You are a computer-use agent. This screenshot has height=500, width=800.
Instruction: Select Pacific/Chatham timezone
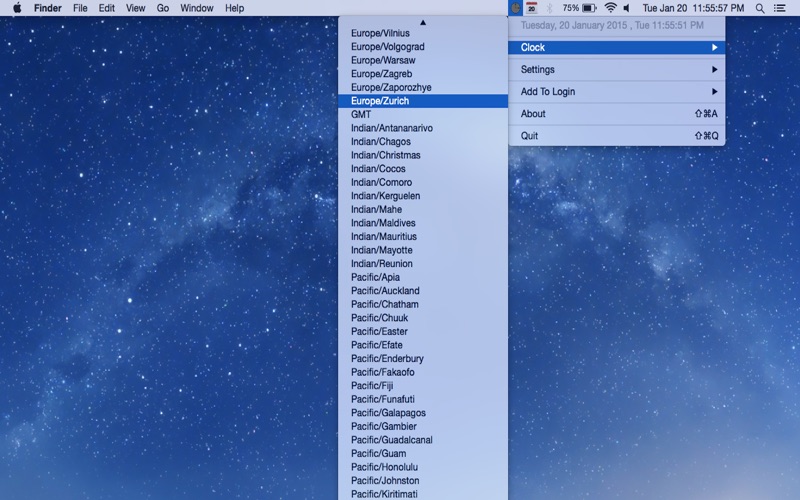423,305
